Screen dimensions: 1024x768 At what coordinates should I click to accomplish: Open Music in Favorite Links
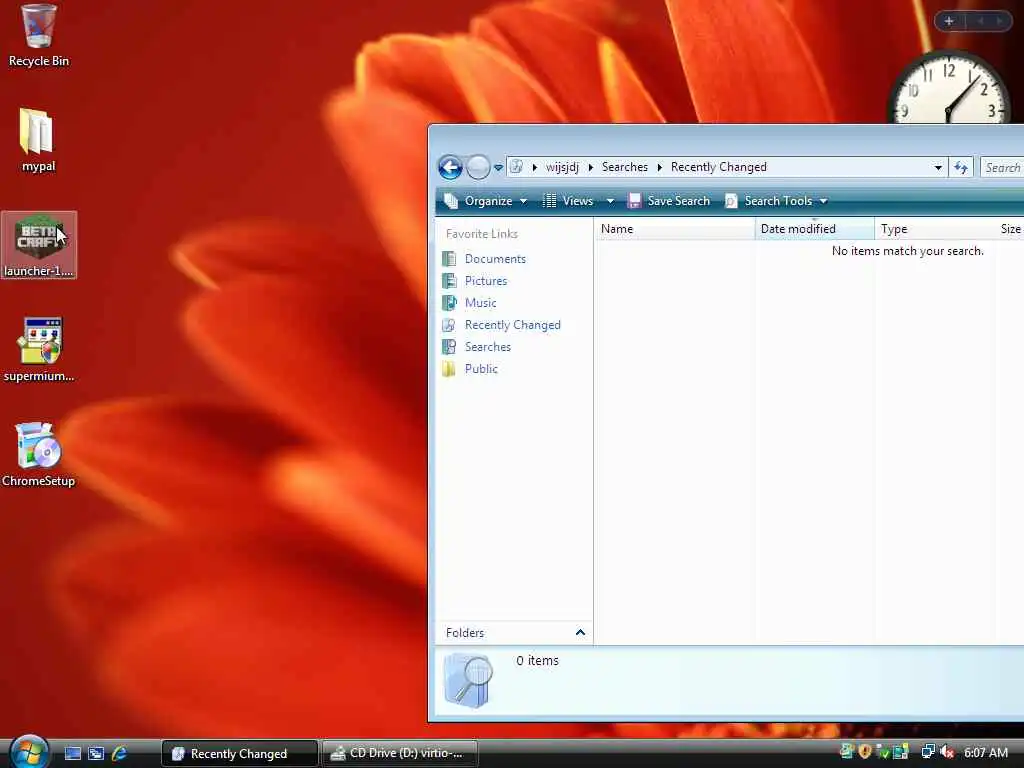click(470, 303)
